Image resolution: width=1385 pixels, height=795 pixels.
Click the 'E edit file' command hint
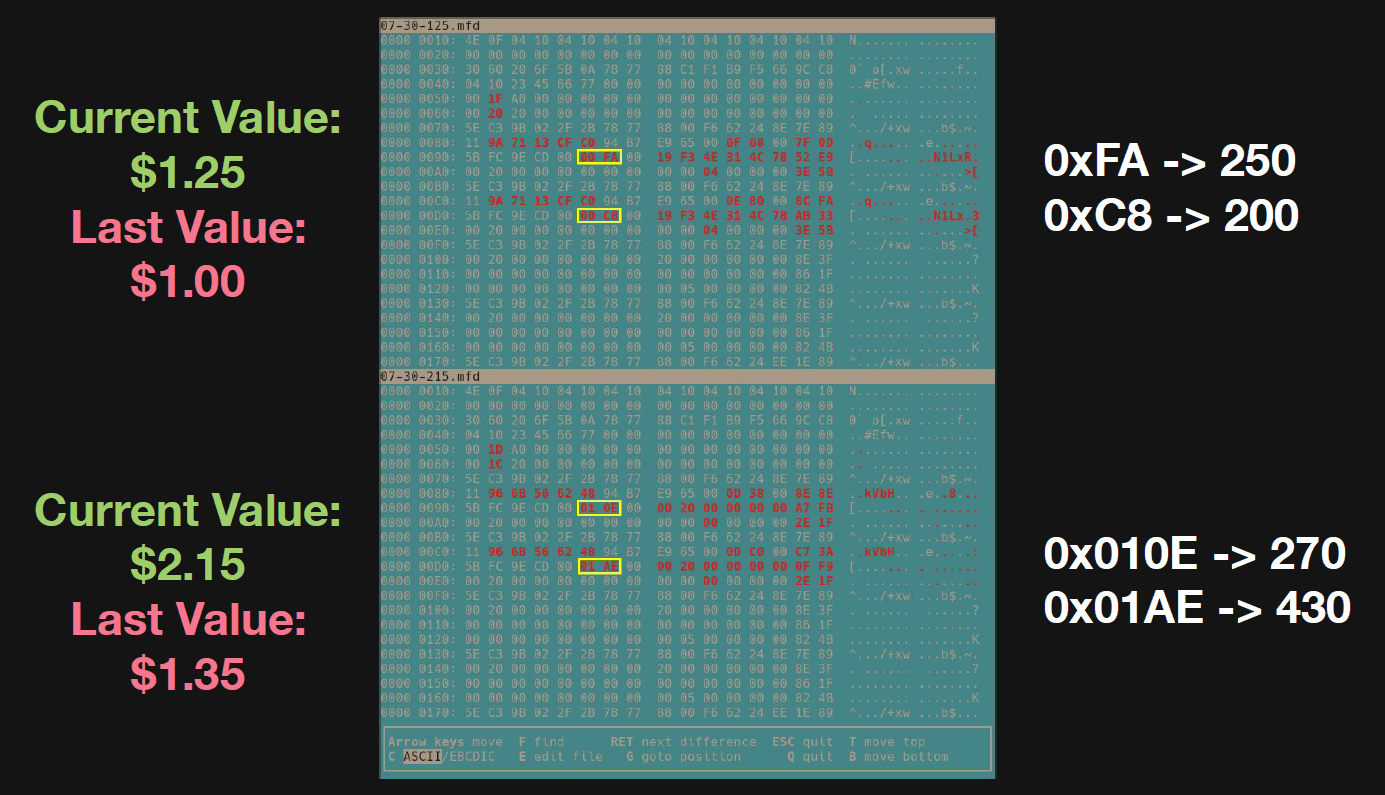point(561,757)
